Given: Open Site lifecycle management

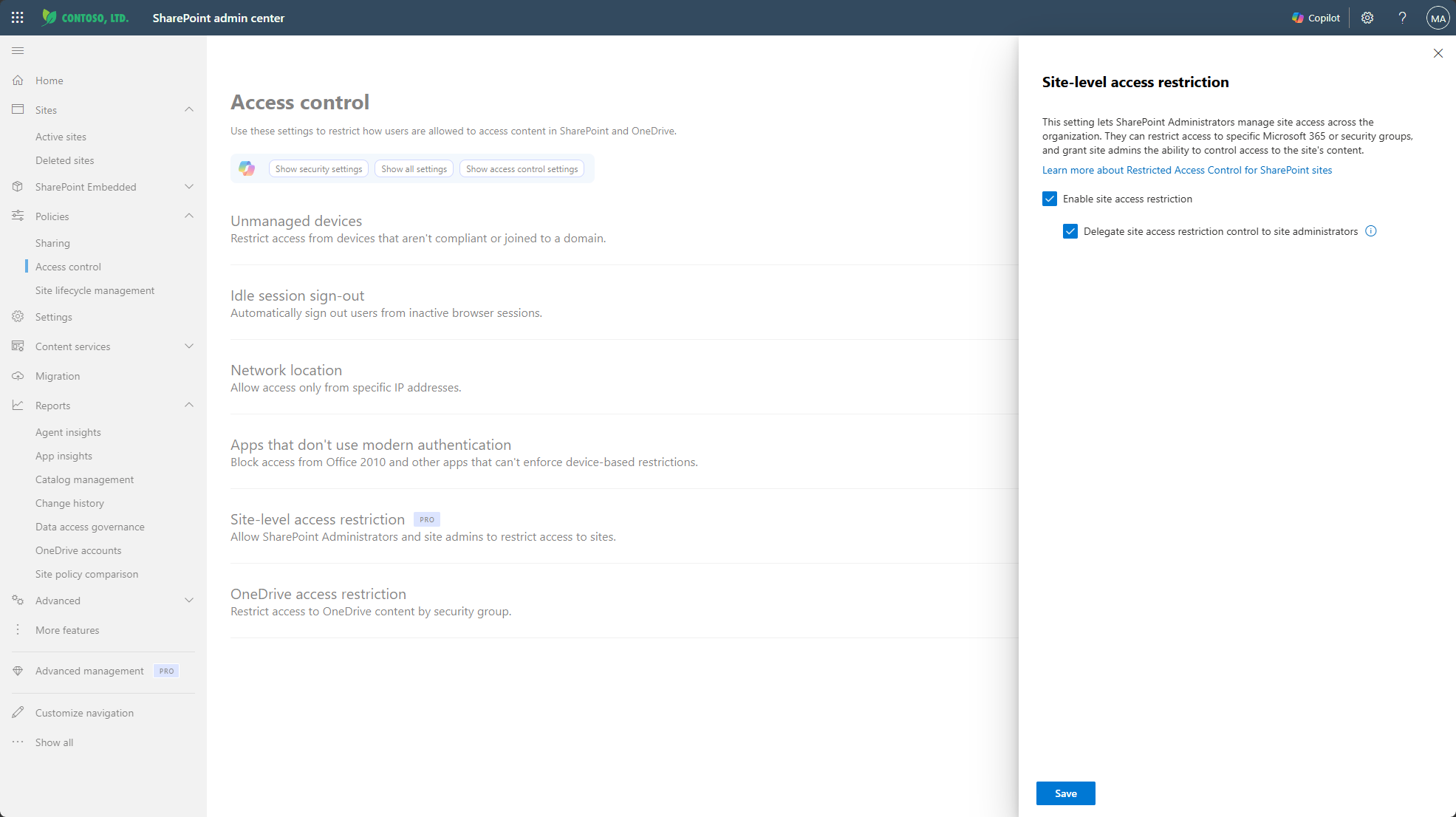Looking at the screenshot, I should (95, 290).
